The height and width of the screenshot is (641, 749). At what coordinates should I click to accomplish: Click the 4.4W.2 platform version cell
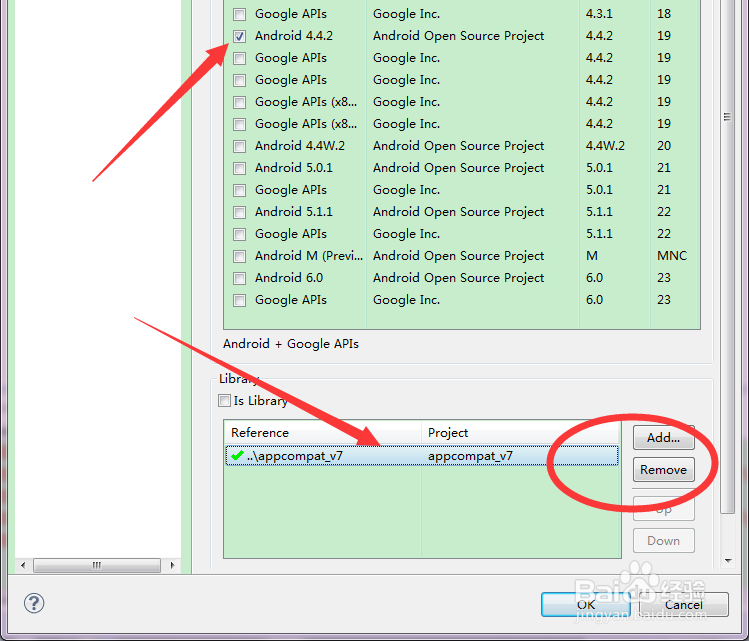[x=605, y=146]
